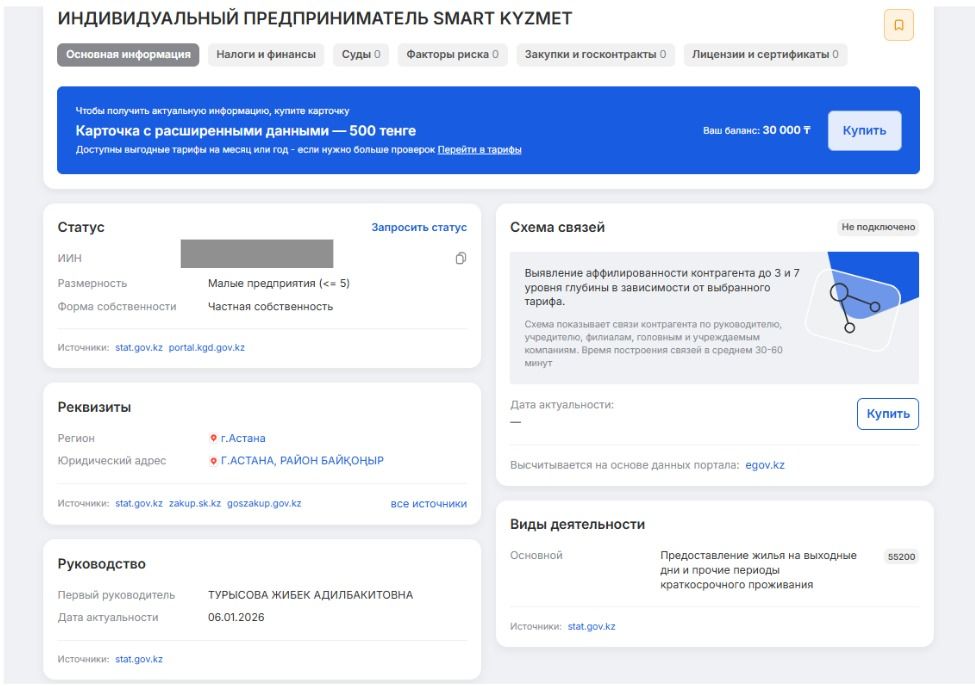Click the bookmark icon next to the company title
The image size is (975, 686).
tap(899, 25)
